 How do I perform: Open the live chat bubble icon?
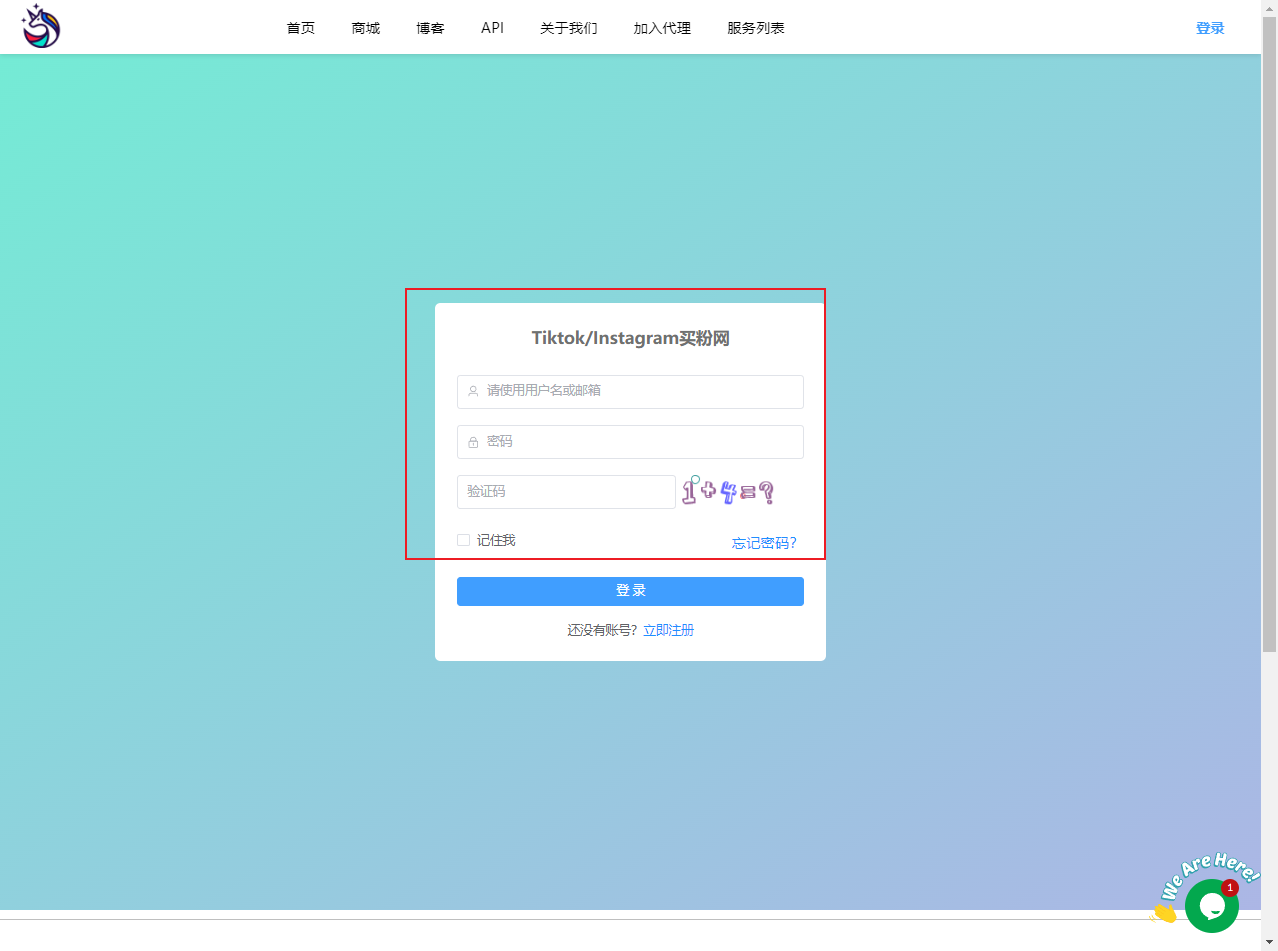[x=1211, y=906]
